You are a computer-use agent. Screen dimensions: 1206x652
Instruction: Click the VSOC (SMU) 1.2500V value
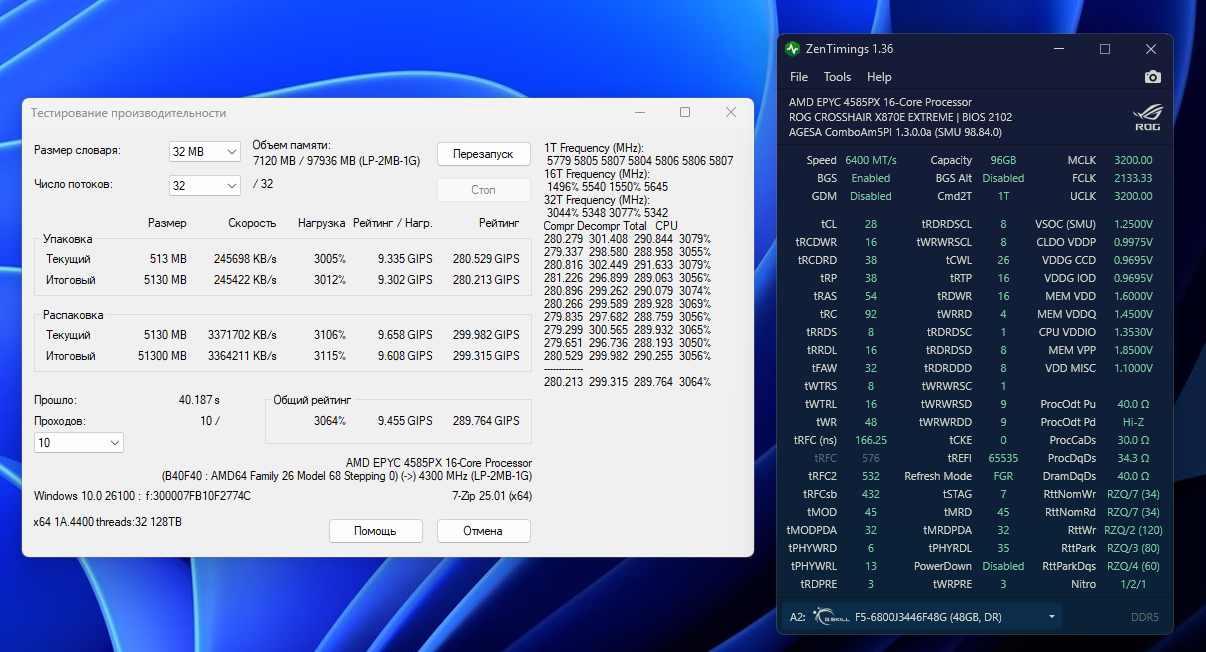1133,224
